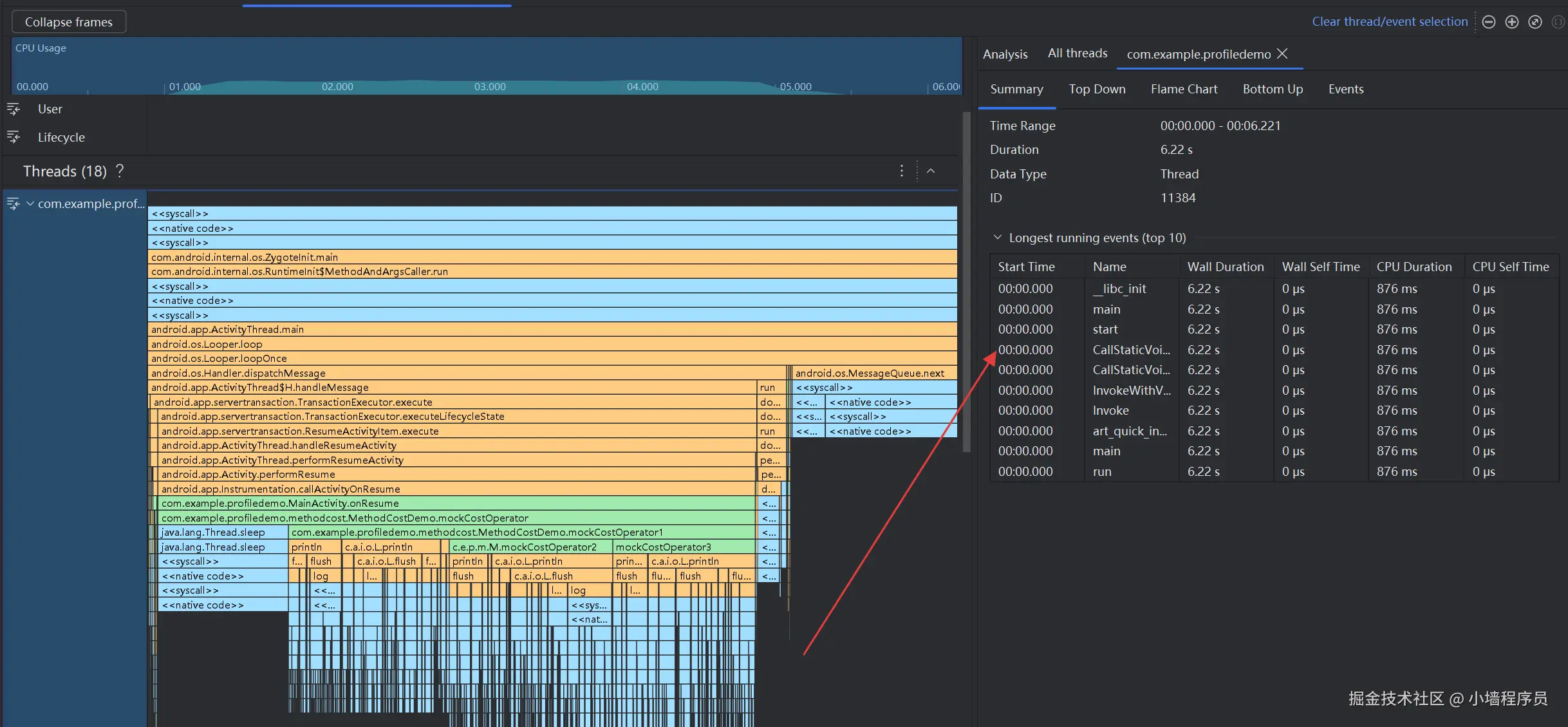
Task: Collapse Longest running events section
Action: coord(998,238)
